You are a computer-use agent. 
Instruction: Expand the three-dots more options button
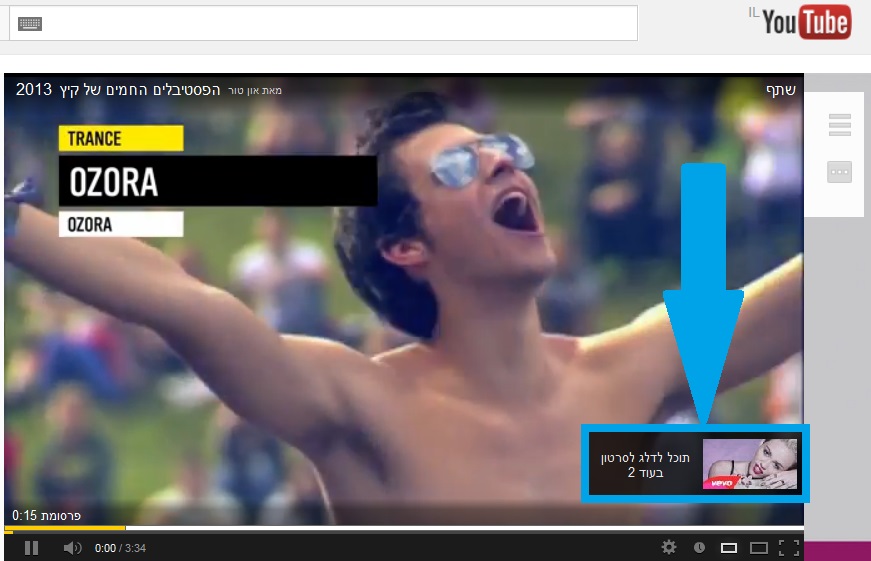[839, 172]
